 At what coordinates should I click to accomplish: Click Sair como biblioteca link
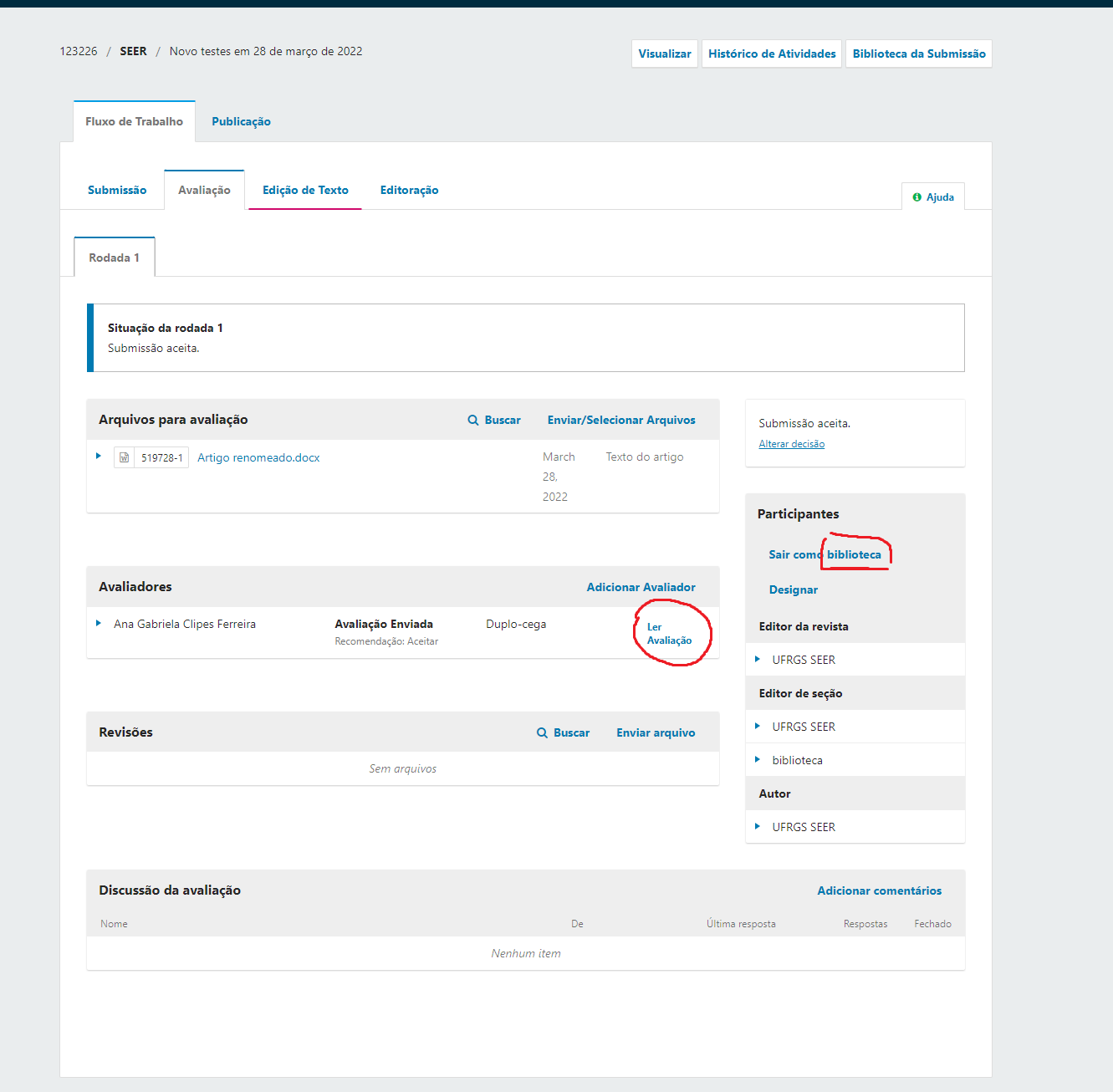[825, 554]
